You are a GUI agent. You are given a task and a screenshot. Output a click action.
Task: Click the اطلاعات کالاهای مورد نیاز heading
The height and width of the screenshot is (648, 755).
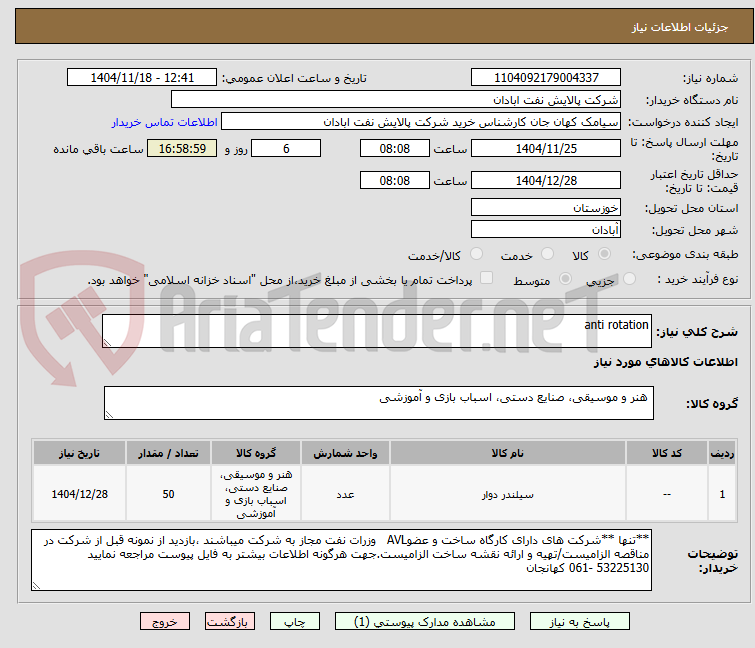(x=665, y=362)
